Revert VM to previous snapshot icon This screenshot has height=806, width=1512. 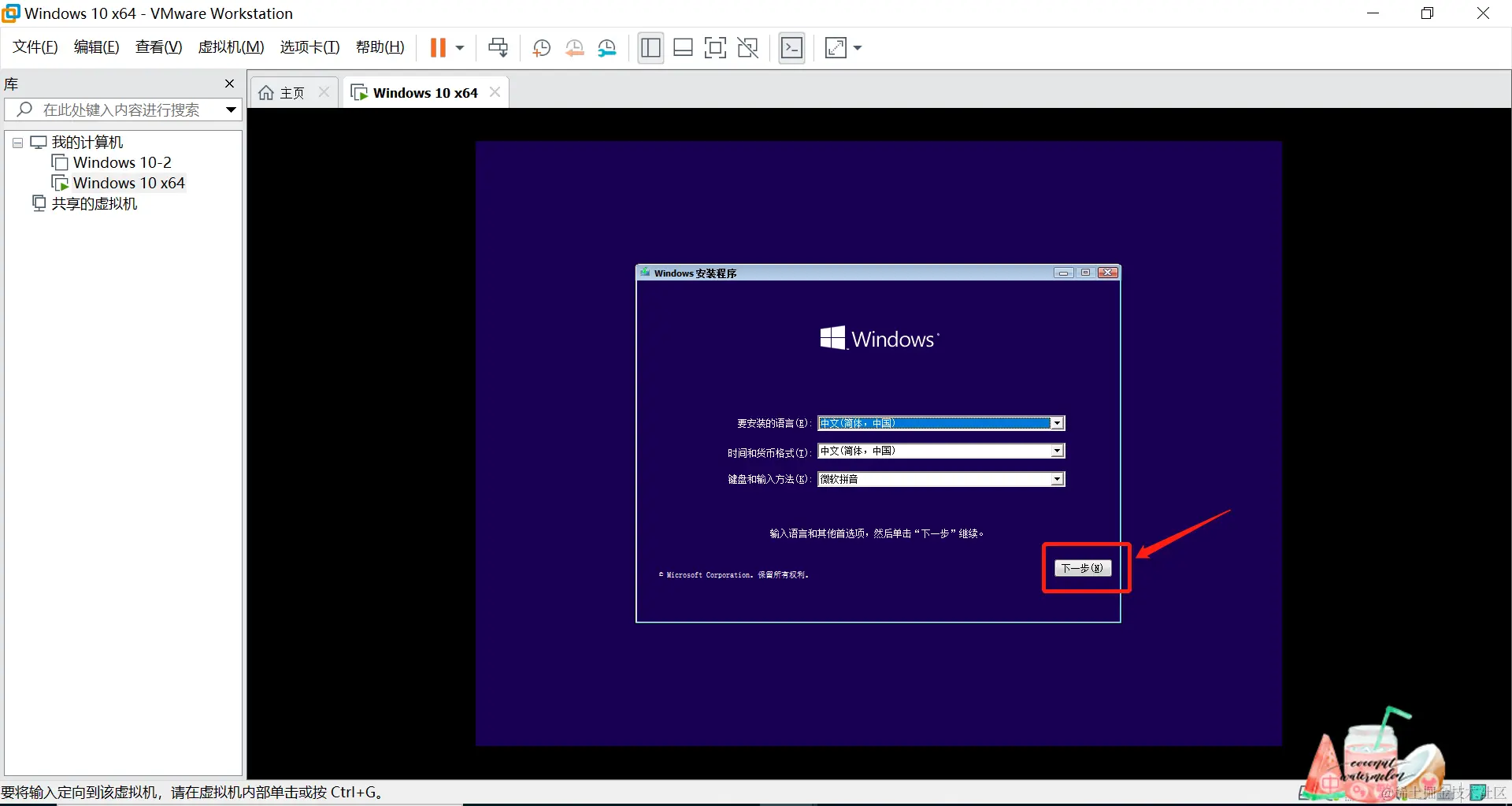click(x=574, y=48)
